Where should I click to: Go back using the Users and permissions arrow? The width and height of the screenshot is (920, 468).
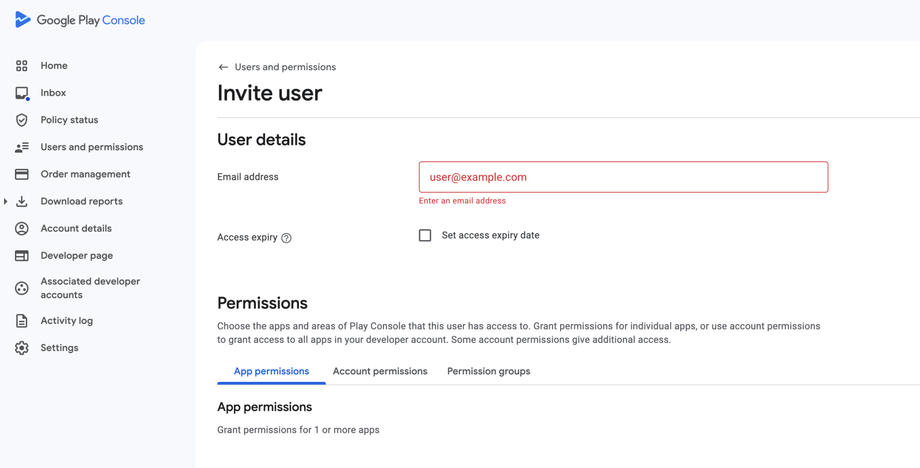[x=223, y=67]
